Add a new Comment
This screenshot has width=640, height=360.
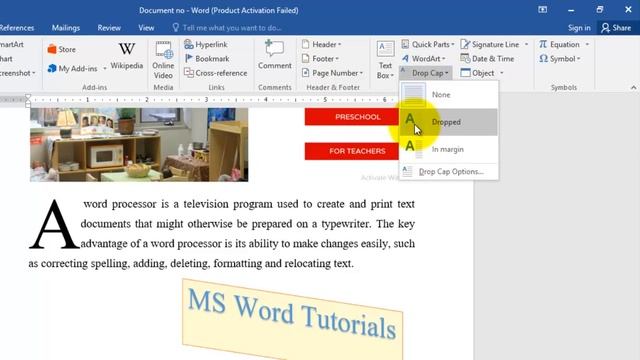[x=275, y=55]
